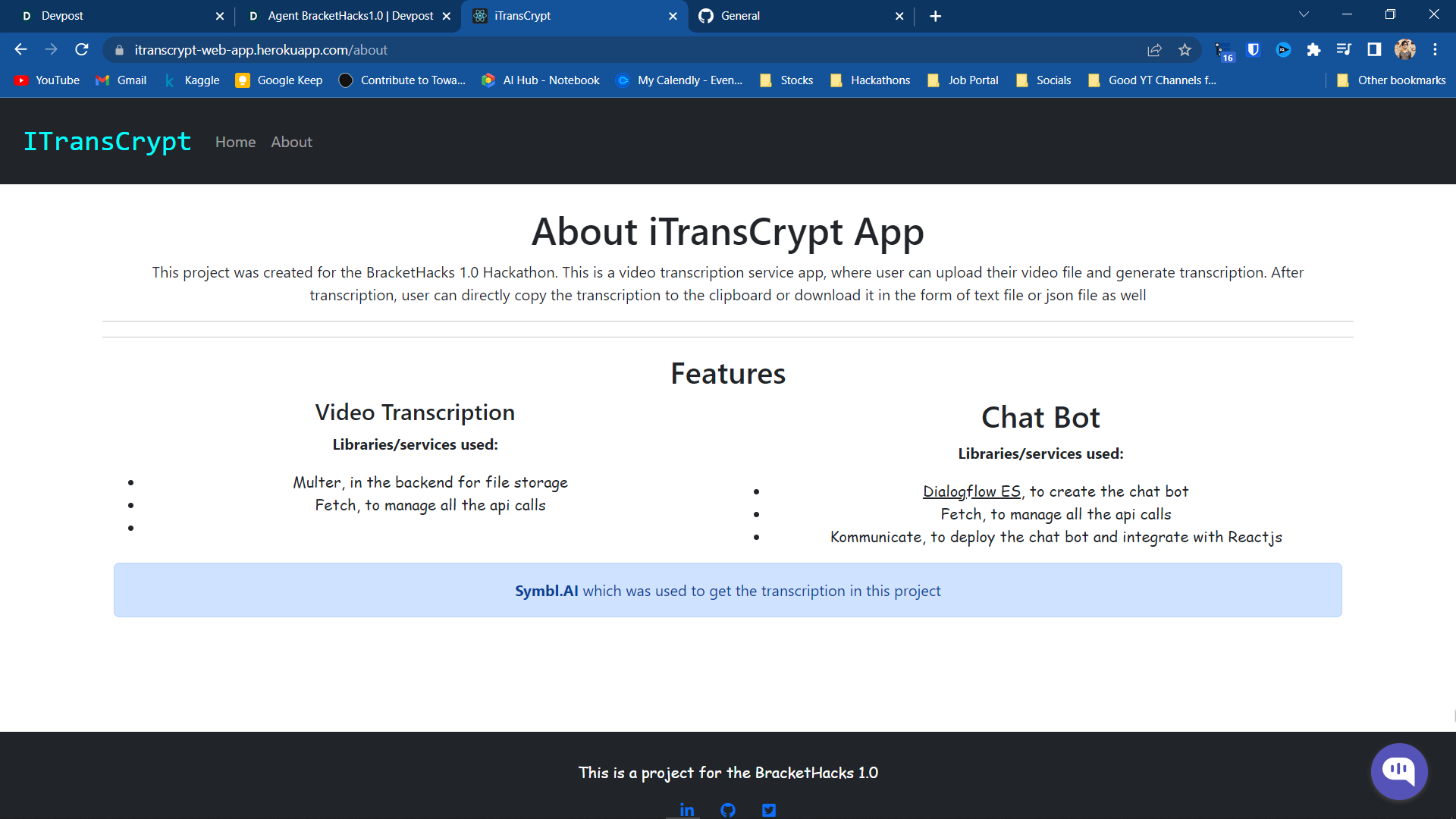Switch to the Agent BracketHacks1.0 Devpost tab
Screen dimensions: 1456x819
349,16
